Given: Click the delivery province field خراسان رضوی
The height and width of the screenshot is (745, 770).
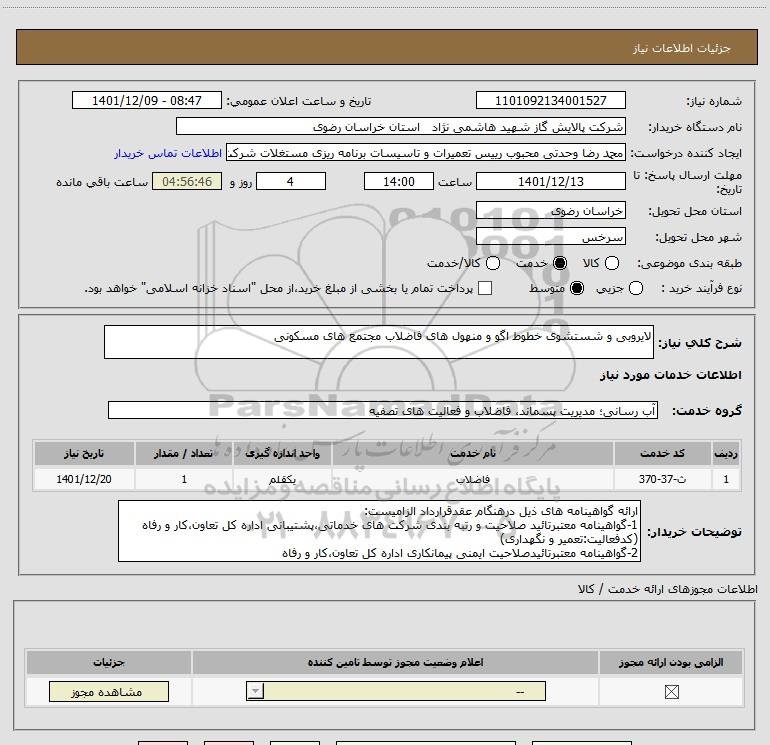Looking at the screenshot, I should (550, 211).
